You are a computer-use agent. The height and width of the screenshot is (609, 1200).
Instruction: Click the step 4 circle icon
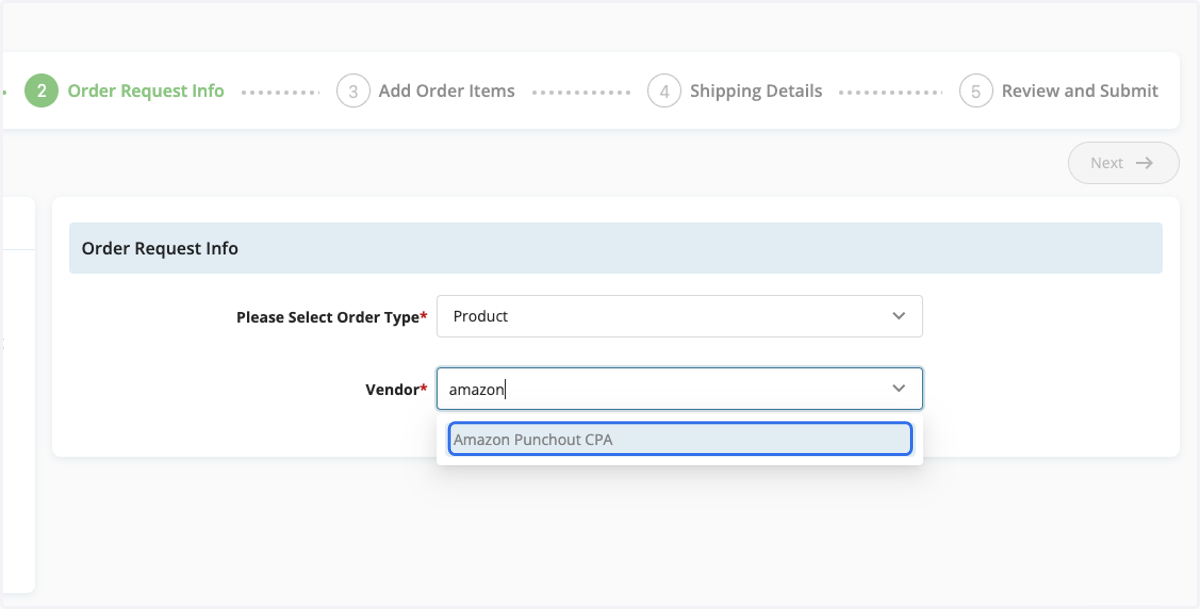(x=664, y=91)
